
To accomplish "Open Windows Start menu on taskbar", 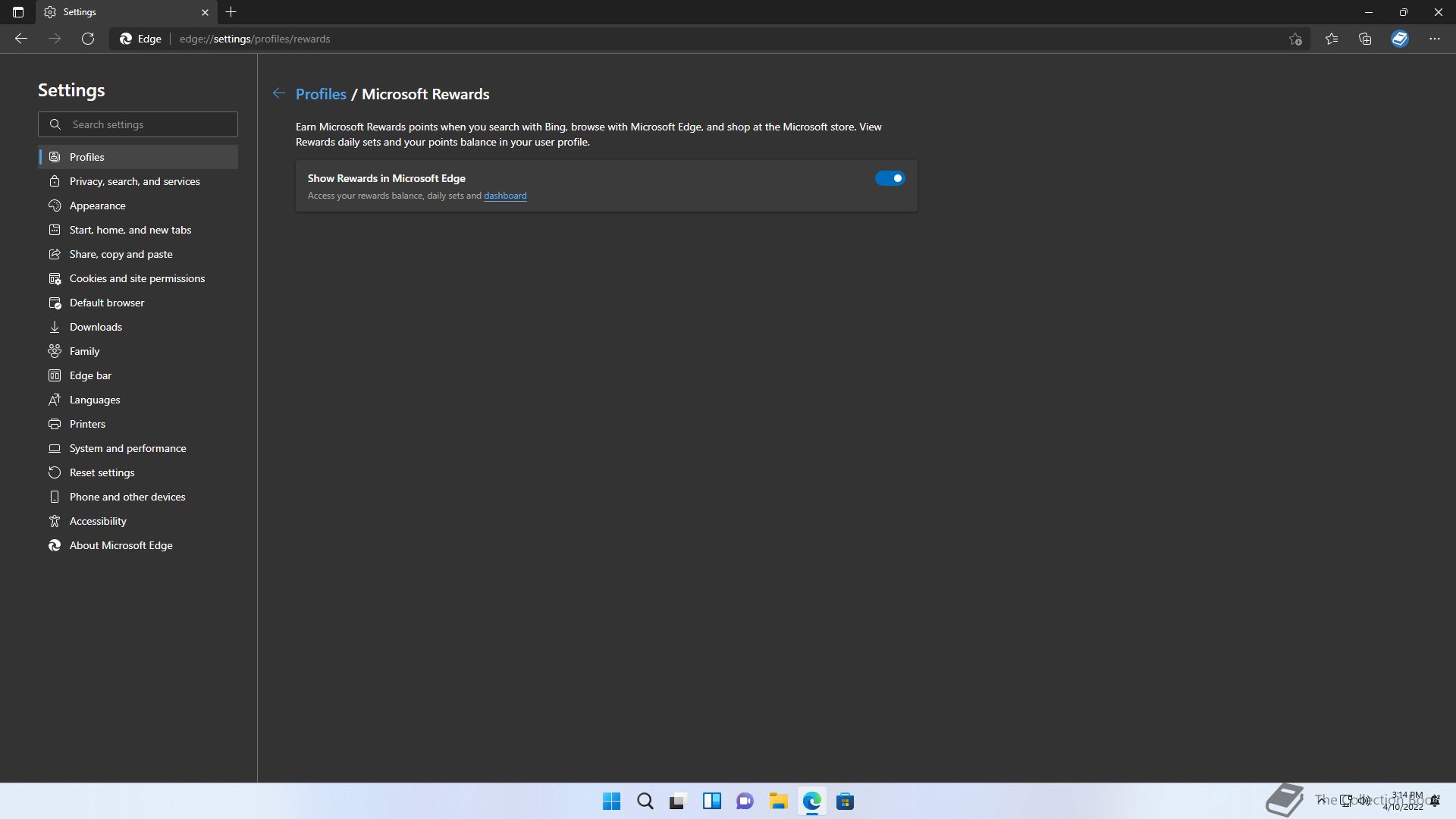I will [611, 801].
